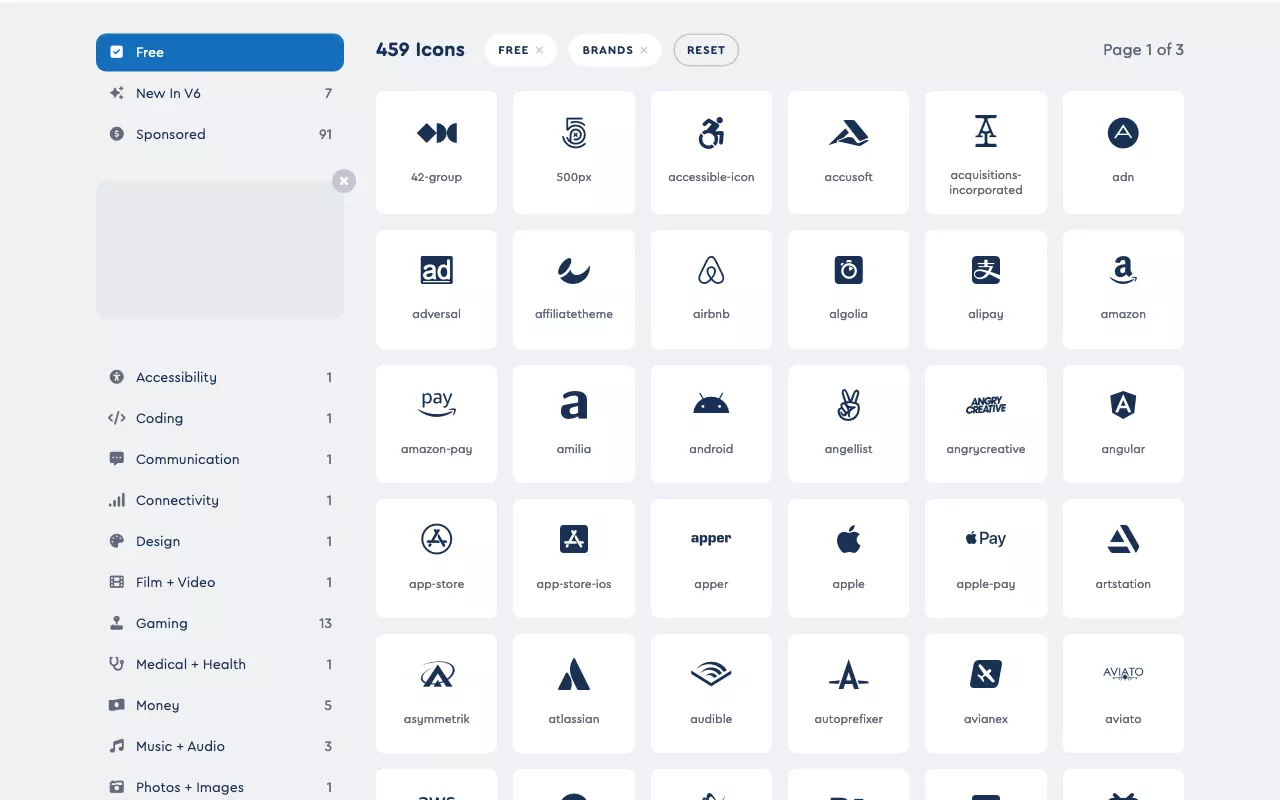1280x800 pixels.
Task: Open acquisitions-incorporated icon card
Action: point(986,152)
